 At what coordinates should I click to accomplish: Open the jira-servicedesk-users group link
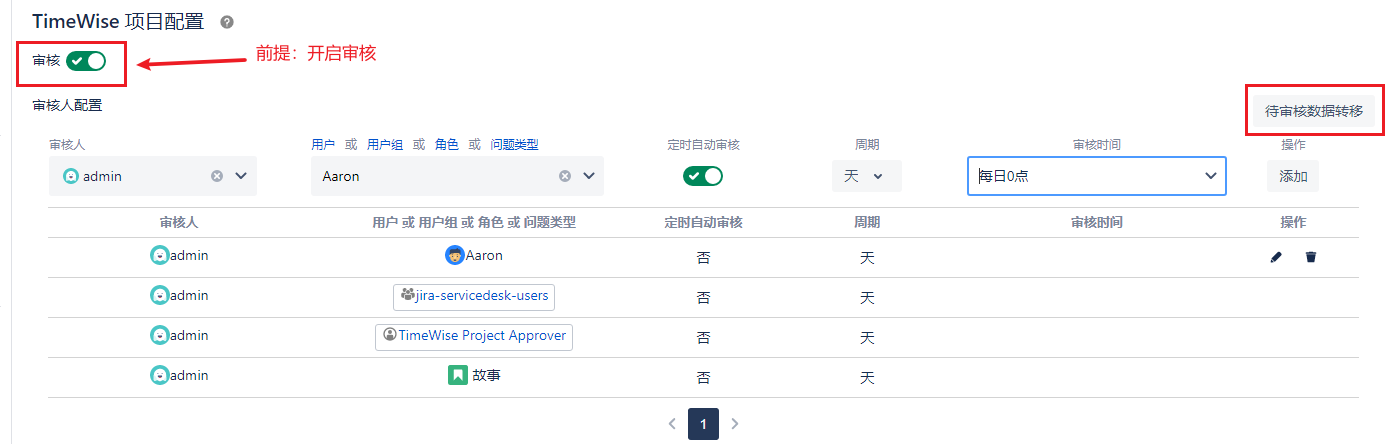[x=474, y=296]
